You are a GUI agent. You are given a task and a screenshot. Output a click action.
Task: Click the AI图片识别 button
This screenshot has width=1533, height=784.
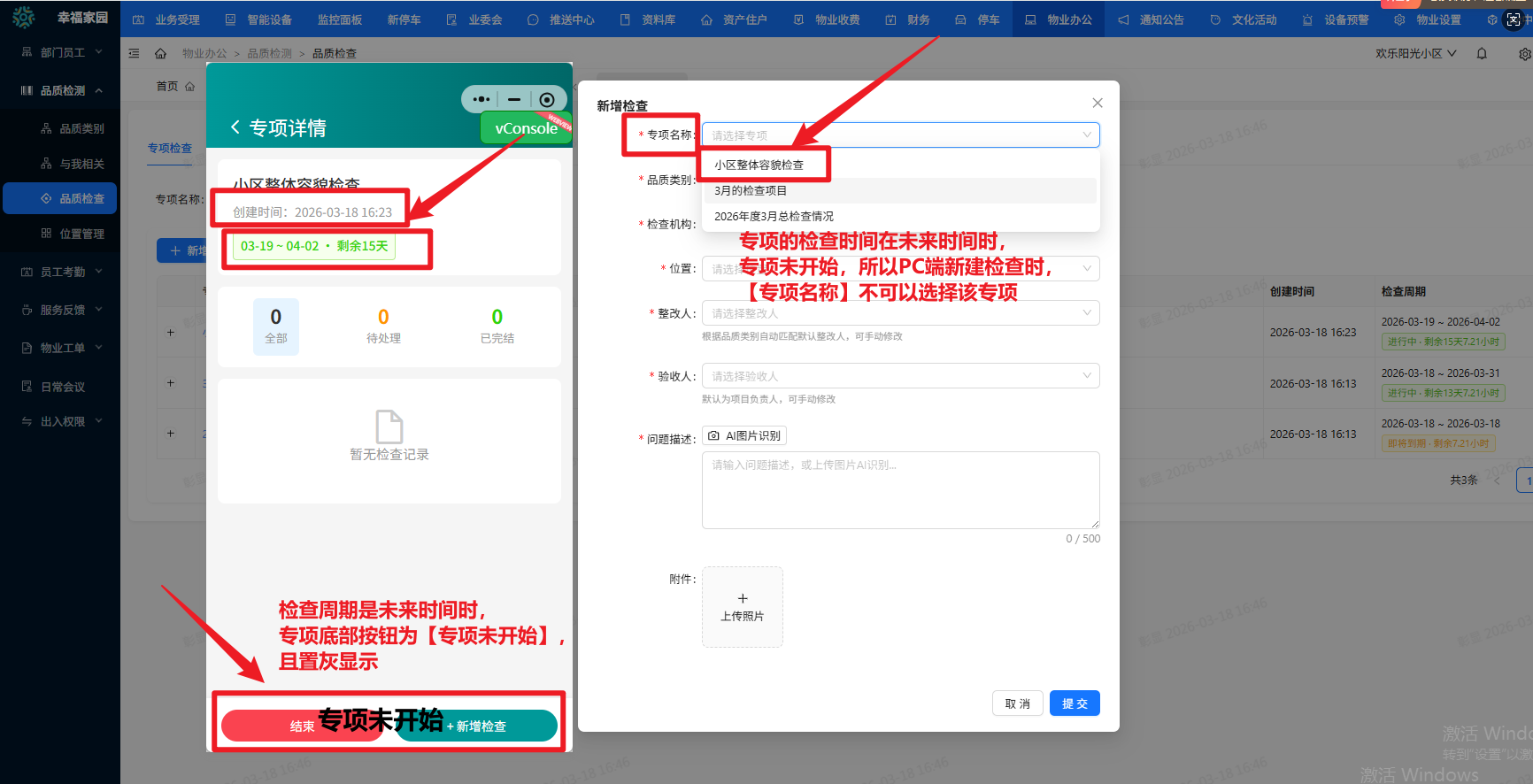point(744,435)
